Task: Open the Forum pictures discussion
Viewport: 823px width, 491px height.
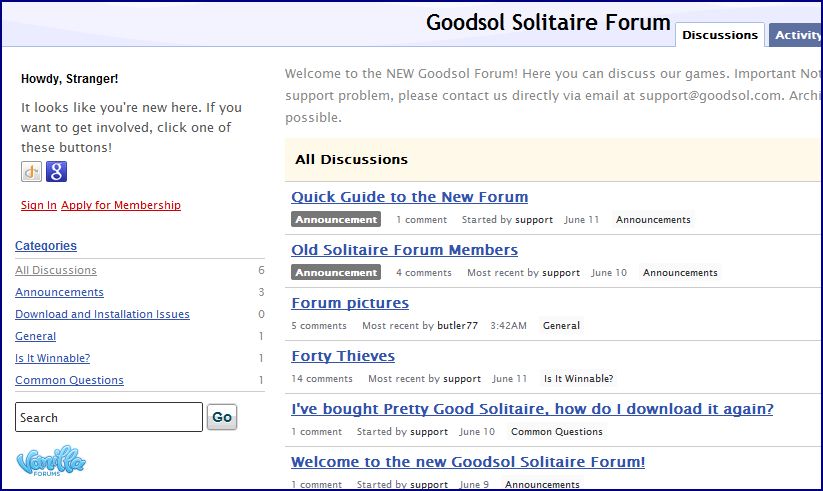Action: point(350,303)
